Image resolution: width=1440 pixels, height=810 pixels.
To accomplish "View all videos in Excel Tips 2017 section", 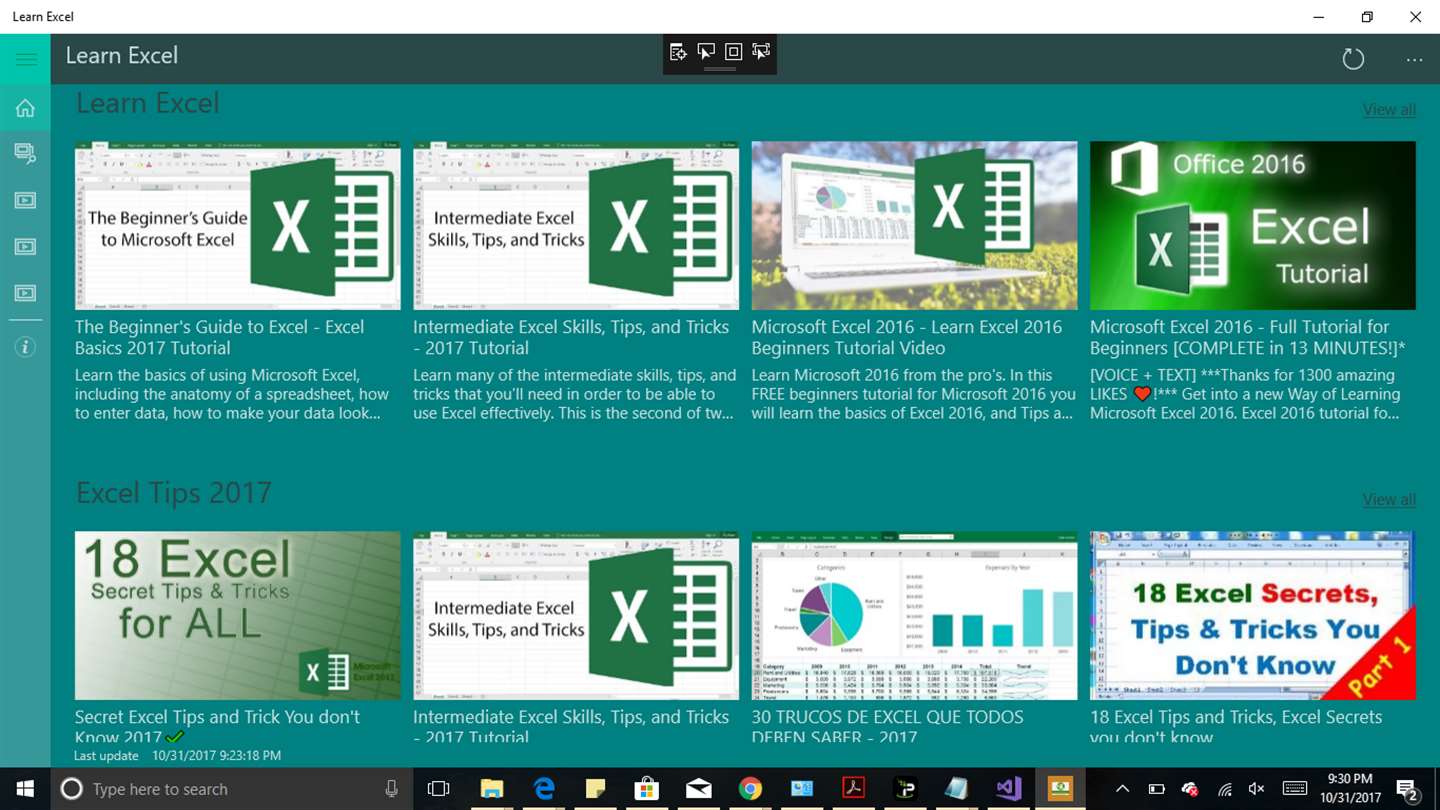I will (1389, 500).
